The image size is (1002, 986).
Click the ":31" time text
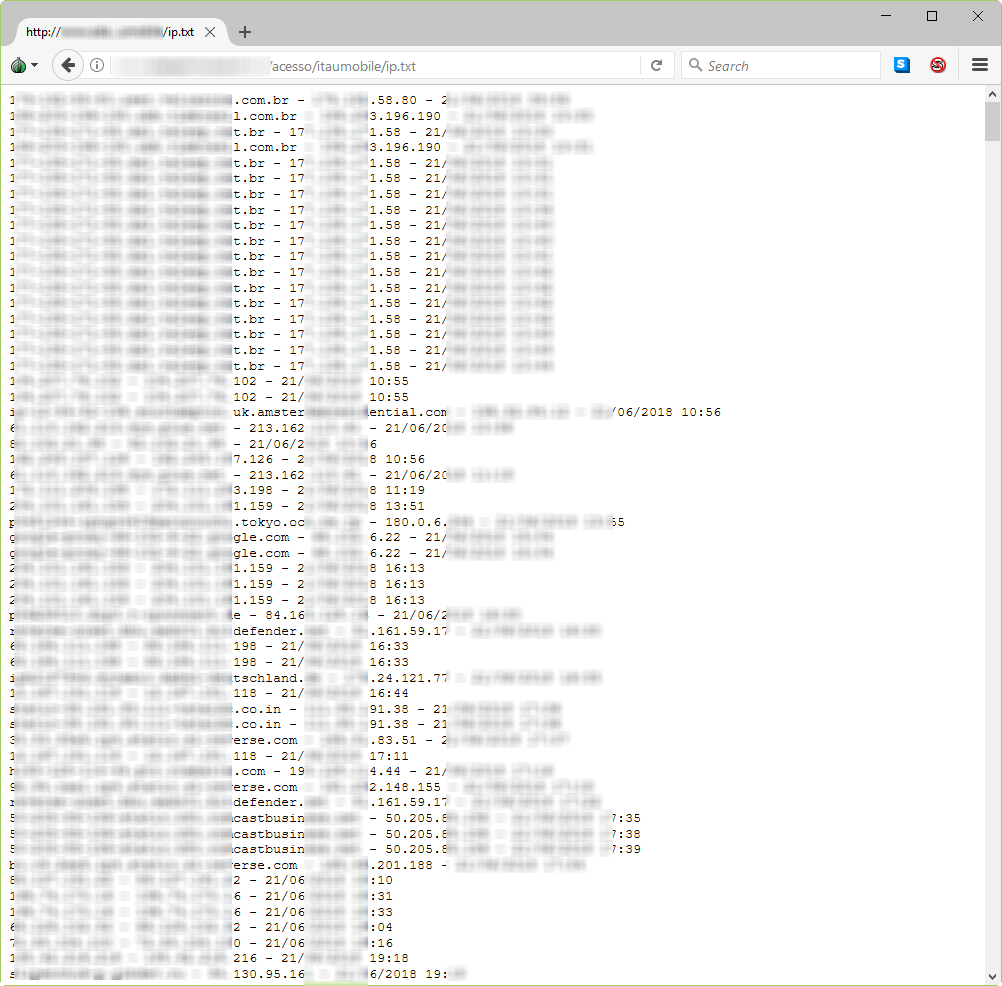[x=382, y=896]
